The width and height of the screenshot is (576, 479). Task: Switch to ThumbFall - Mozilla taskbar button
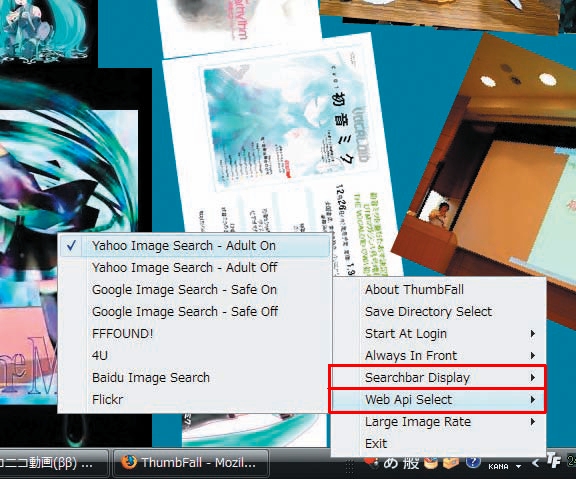click(190, 463)
